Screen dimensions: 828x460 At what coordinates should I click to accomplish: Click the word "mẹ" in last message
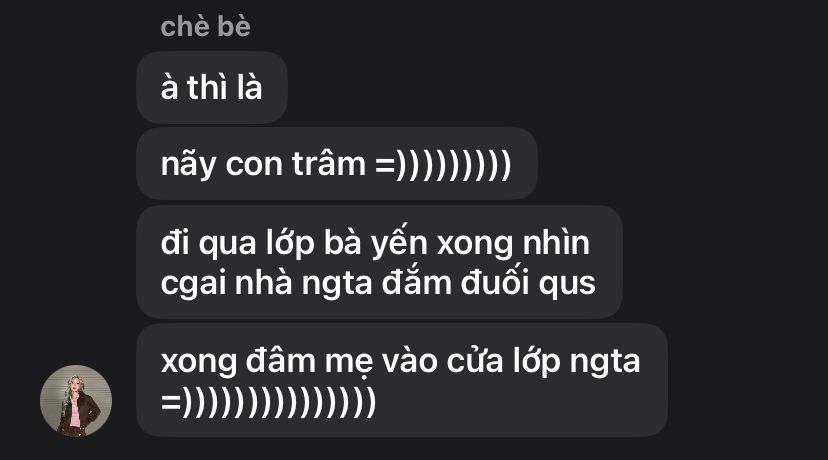tap(349, 363)
